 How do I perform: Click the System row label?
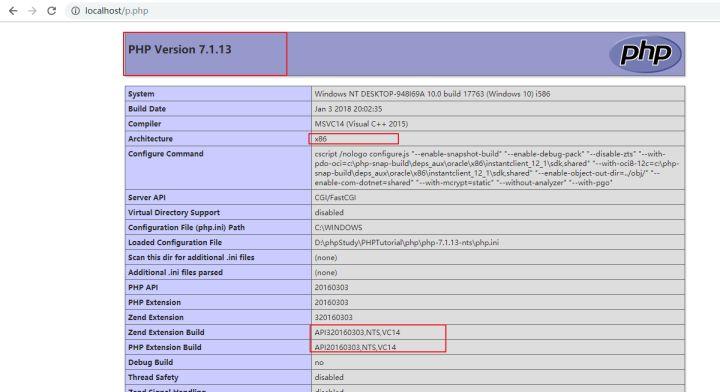click(x=141, y=94)
